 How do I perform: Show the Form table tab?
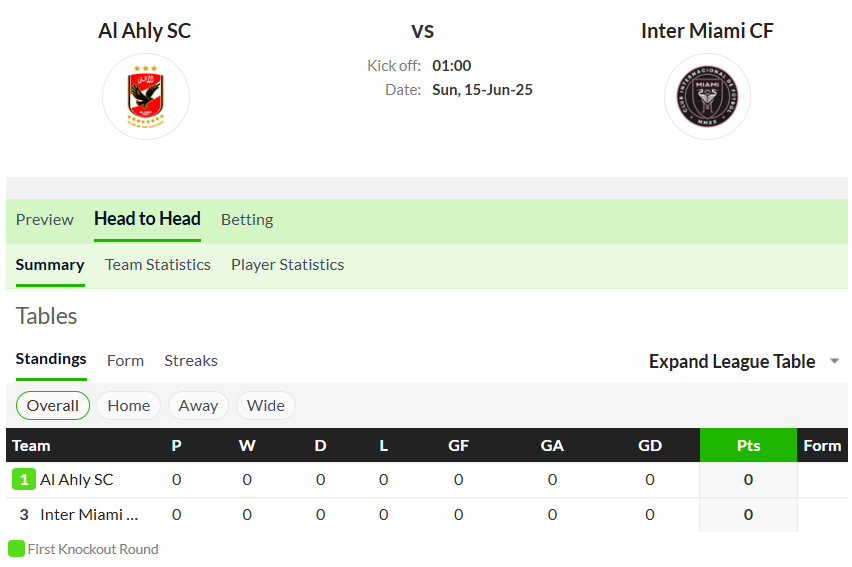(x=126, y=361)
